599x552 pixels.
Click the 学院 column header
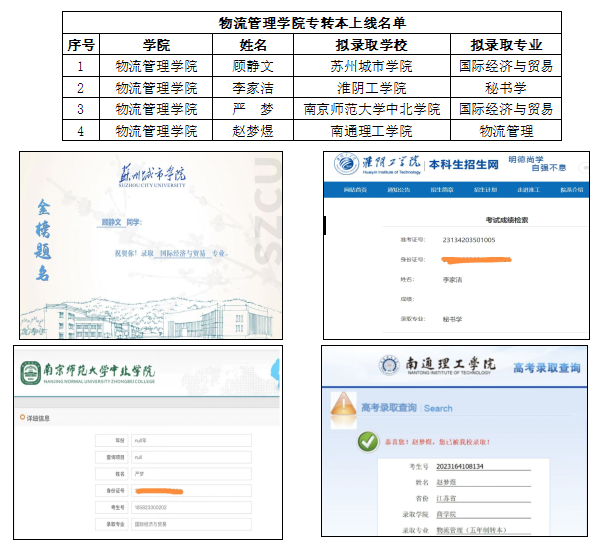156,45
